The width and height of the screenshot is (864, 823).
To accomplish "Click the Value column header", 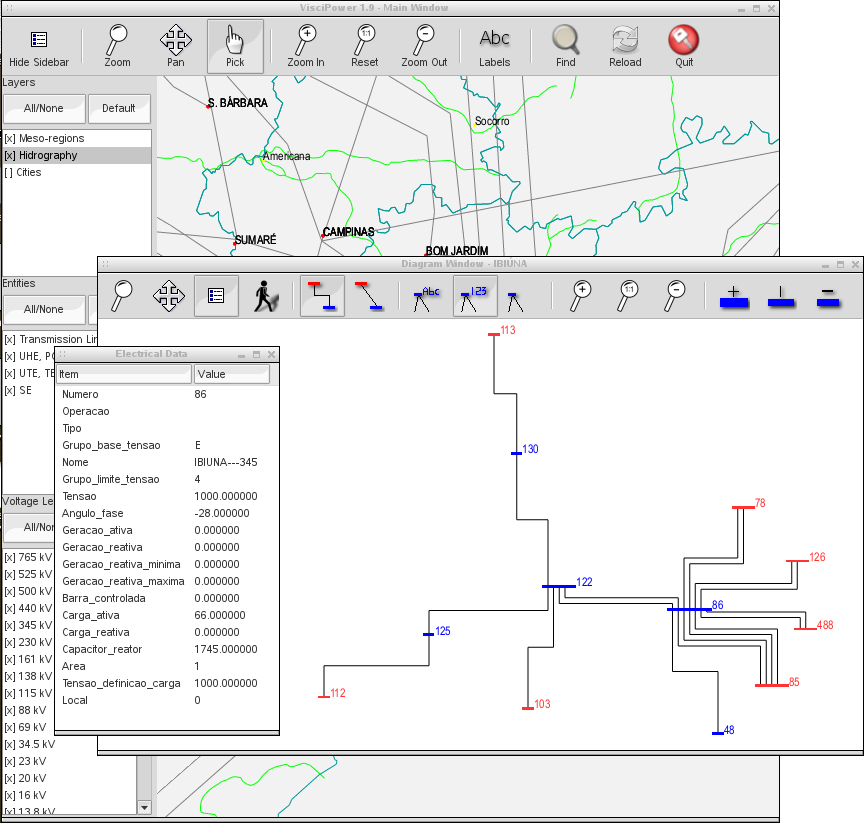I will click(232, 374).
